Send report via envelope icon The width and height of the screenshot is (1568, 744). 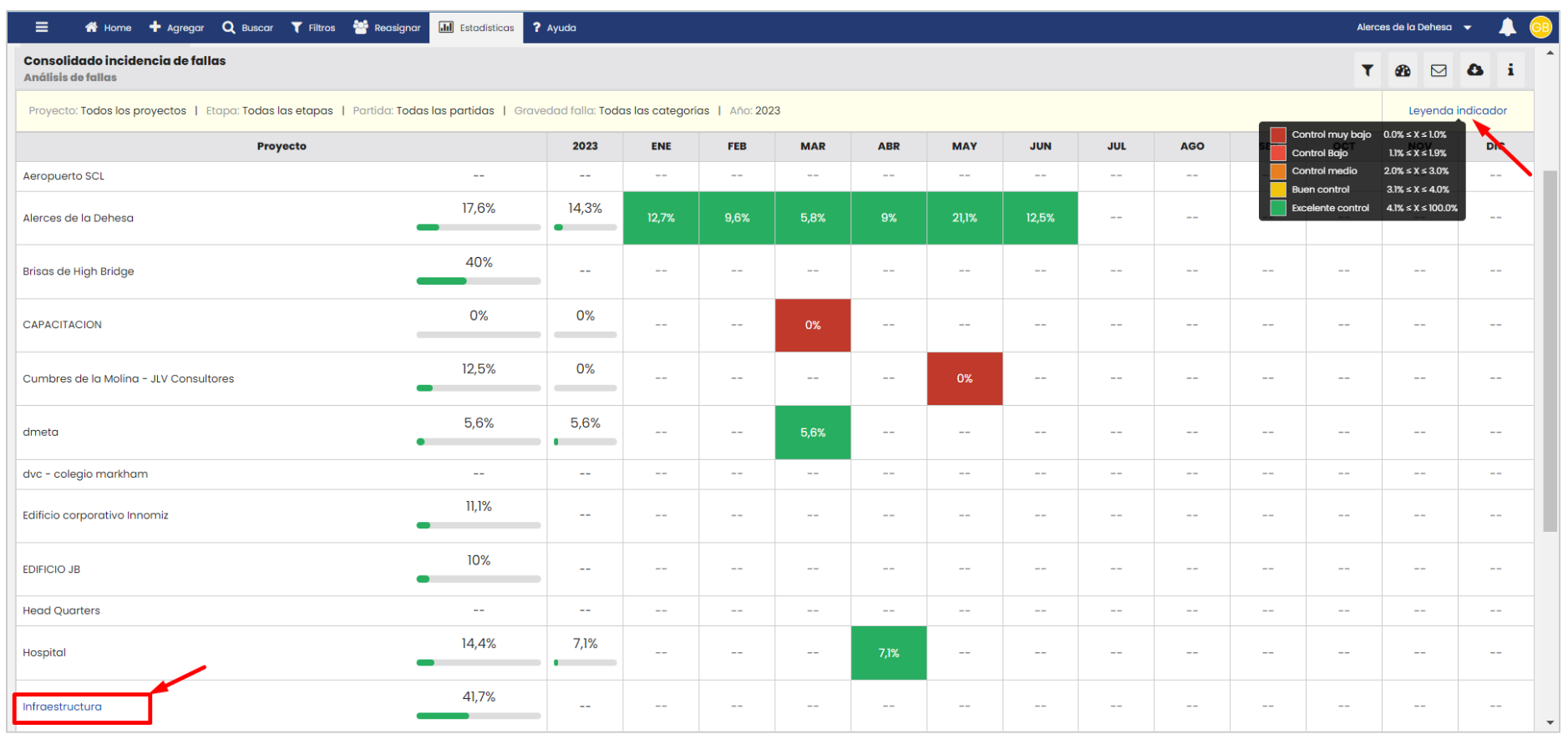(x=1439, y=71)
